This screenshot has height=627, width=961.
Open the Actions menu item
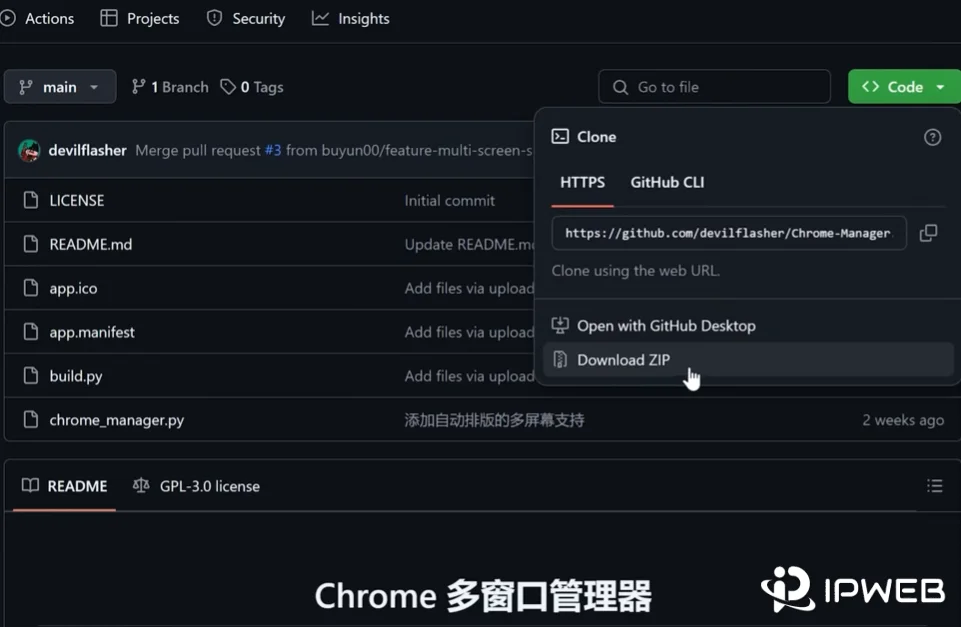coord(40,18)
